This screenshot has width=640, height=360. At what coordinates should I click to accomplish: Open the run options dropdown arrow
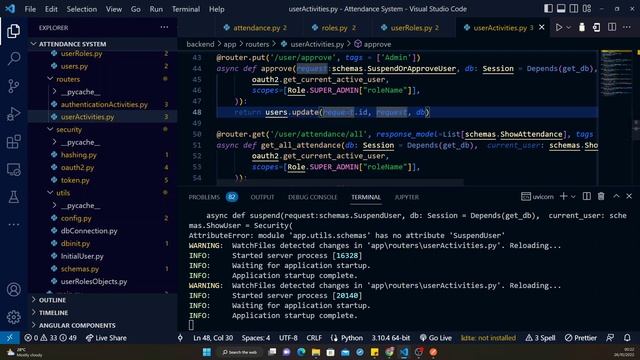[x=568, y=27]
